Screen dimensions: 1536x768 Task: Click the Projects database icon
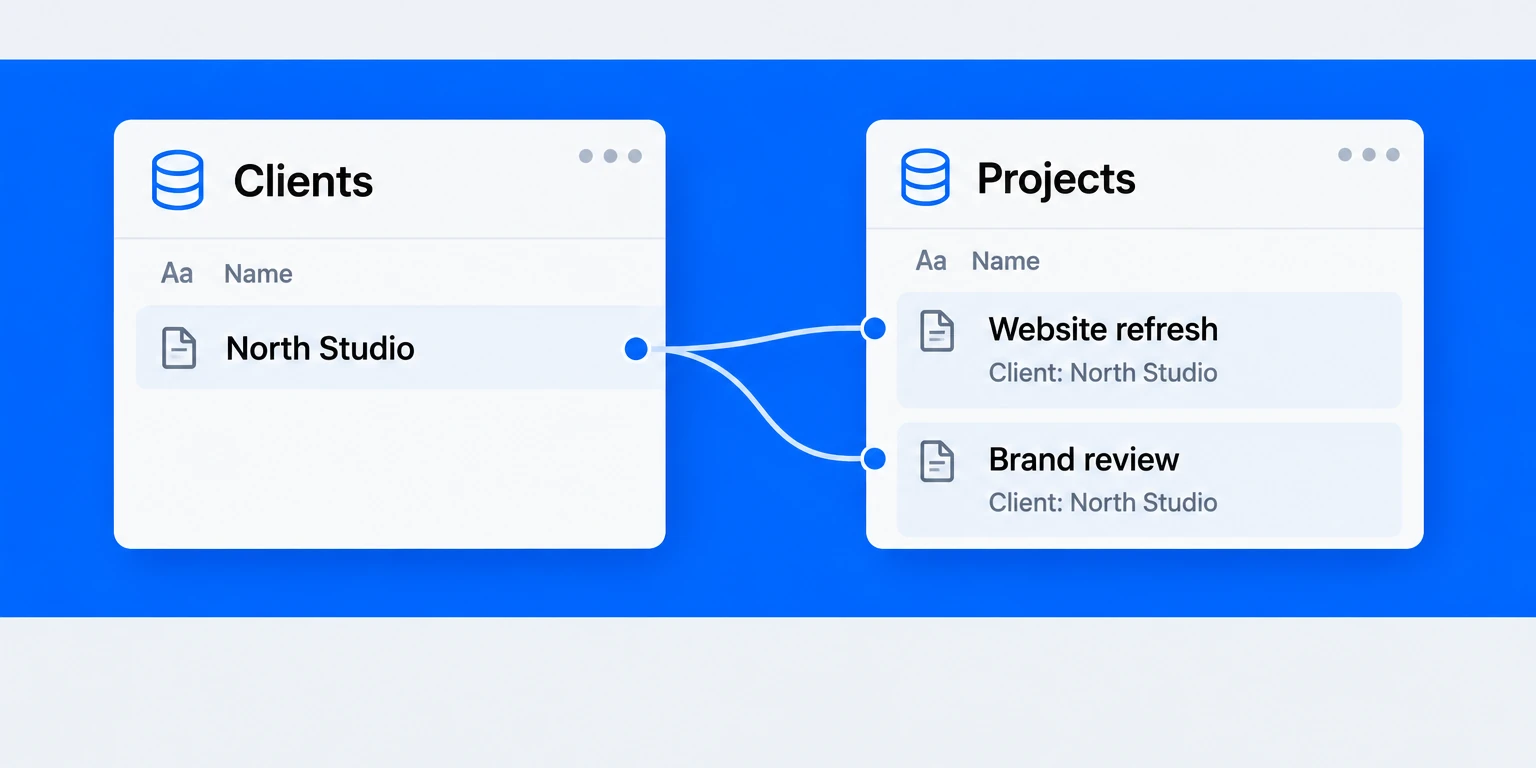coord(925,178)
